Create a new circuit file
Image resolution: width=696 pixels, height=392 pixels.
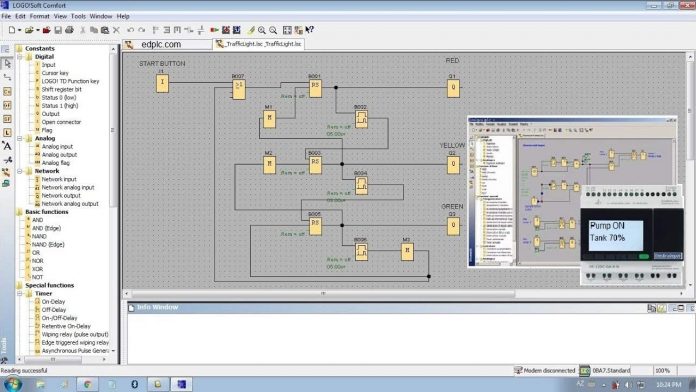point(12,30)
